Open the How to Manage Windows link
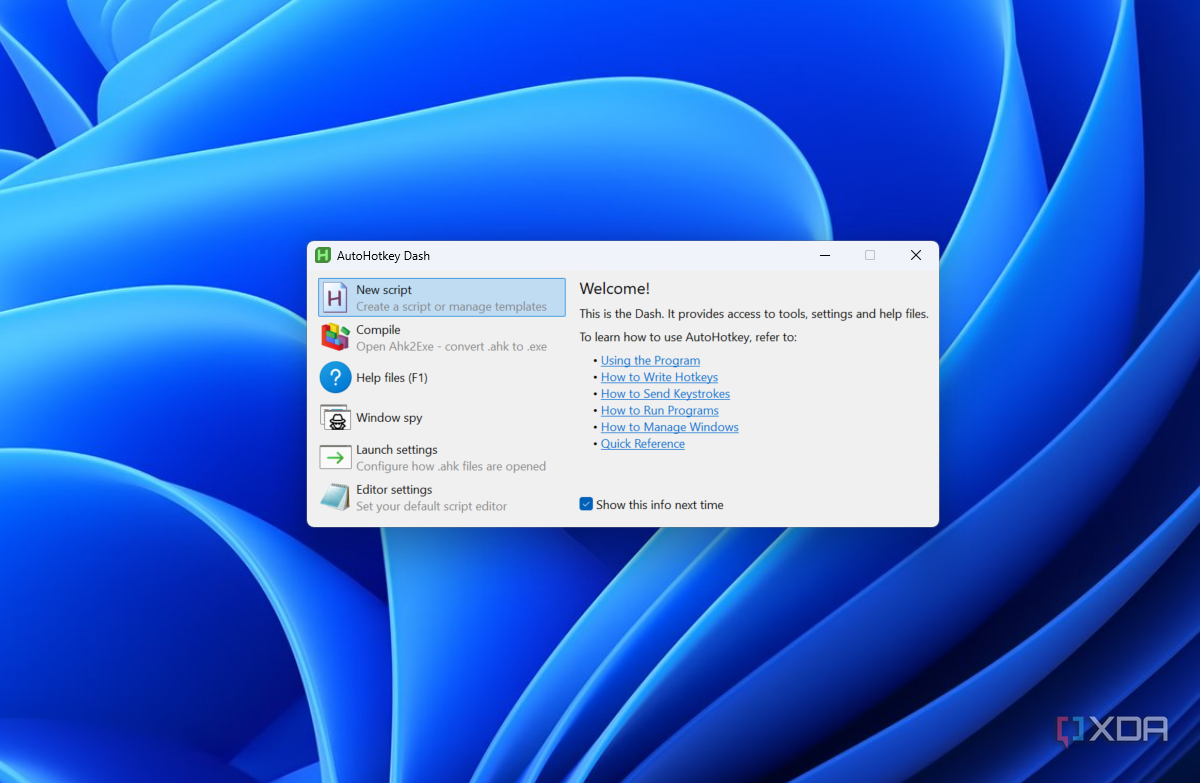 [x=669, y=427]
